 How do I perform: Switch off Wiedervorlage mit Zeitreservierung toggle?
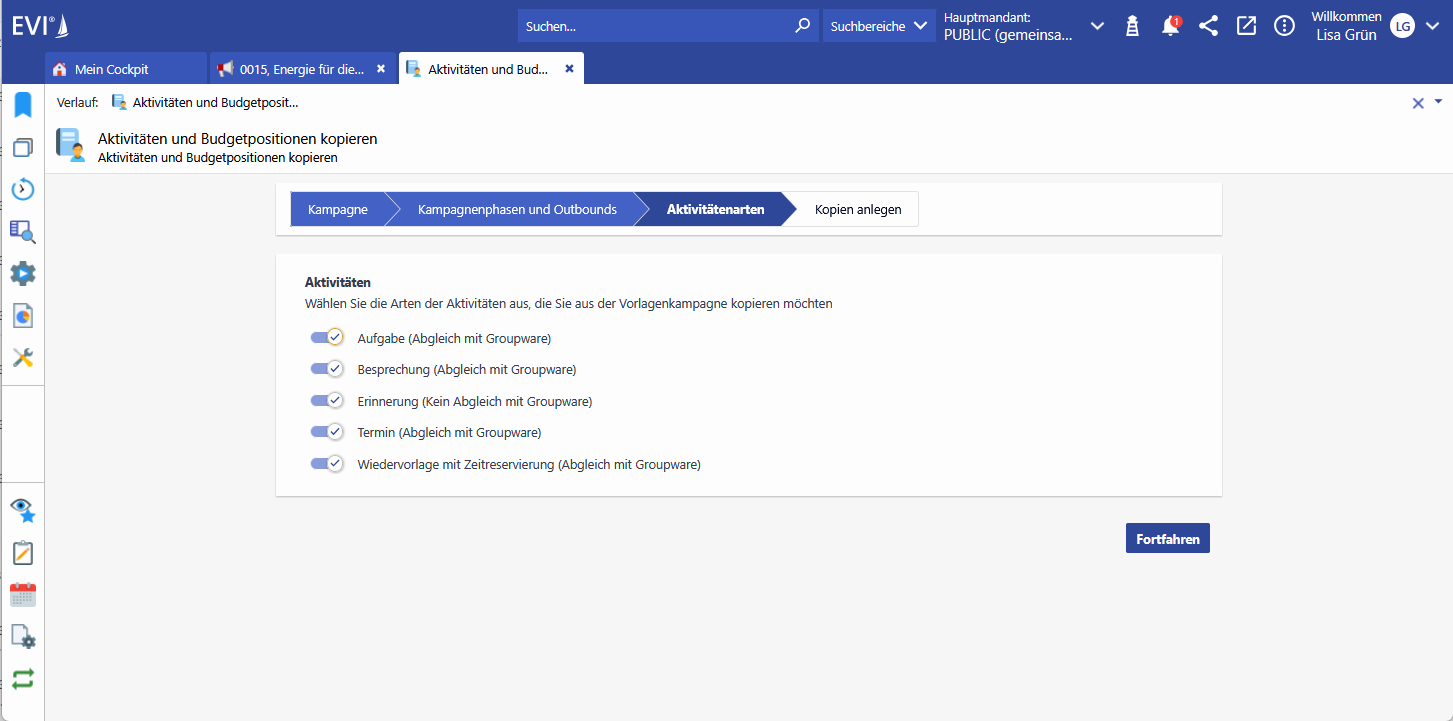coord(327,464)
